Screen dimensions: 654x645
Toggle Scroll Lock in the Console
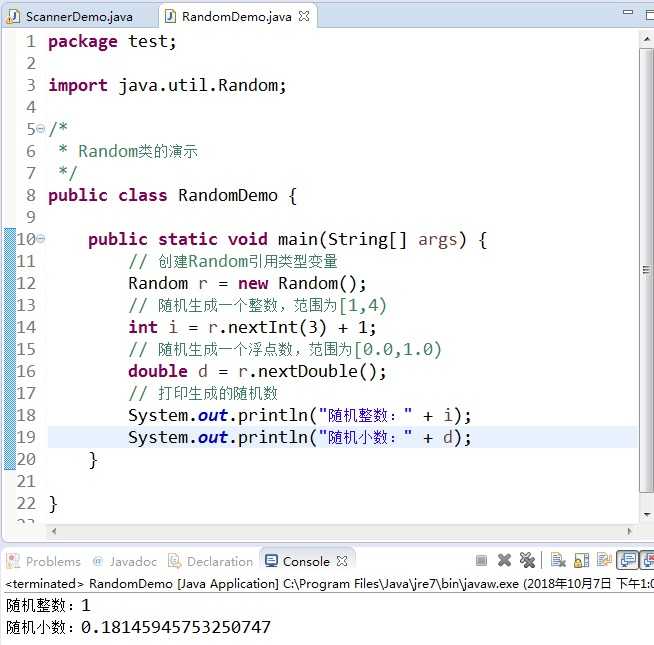(581, 560)
